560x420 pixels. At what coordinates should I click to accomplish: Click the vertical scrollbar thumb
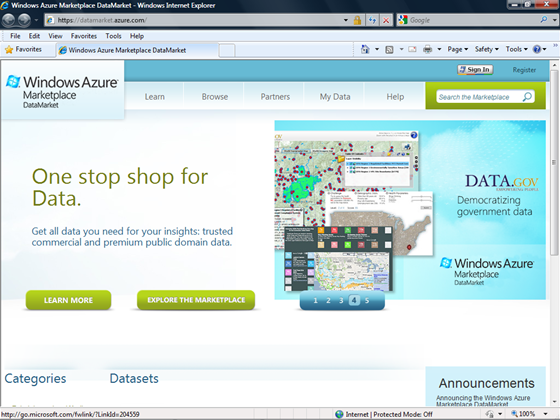(554, 162)
